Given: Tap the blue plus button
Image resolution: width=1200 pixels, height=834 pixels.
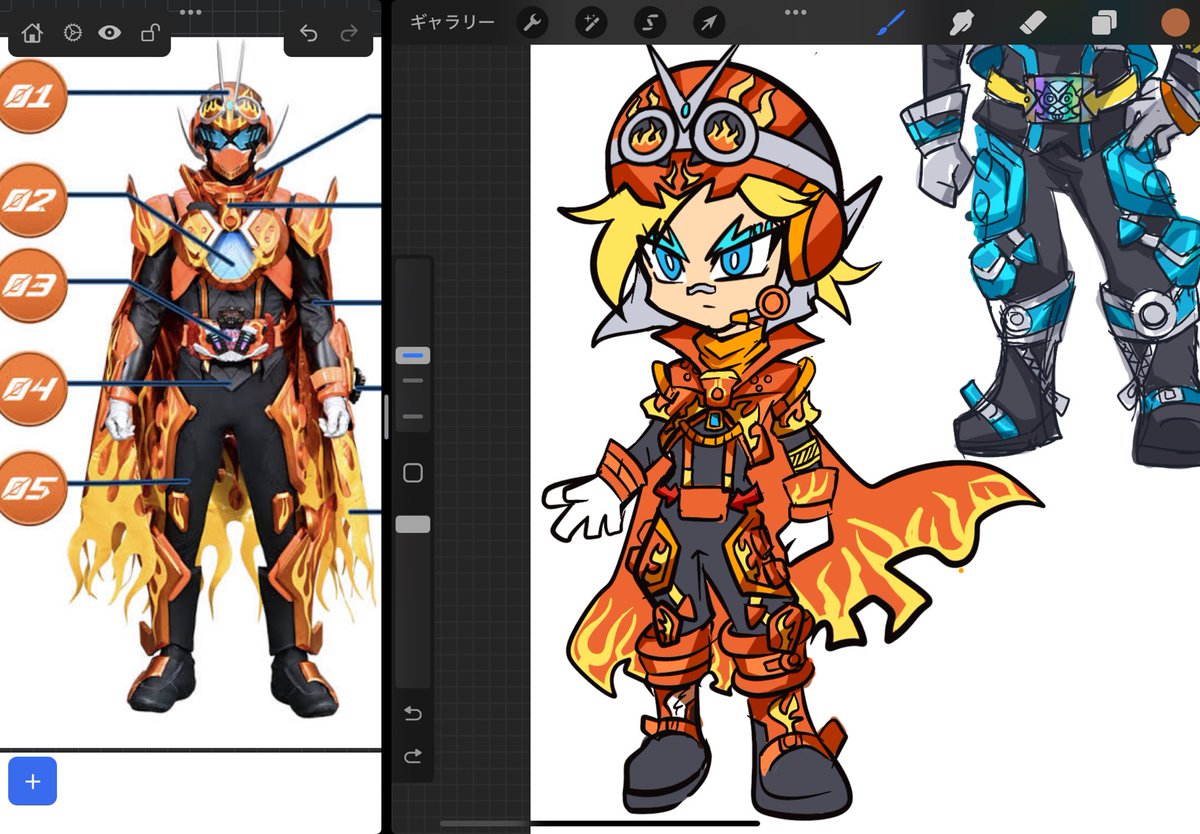Looking at the screenshot, I should coord(32,781).
